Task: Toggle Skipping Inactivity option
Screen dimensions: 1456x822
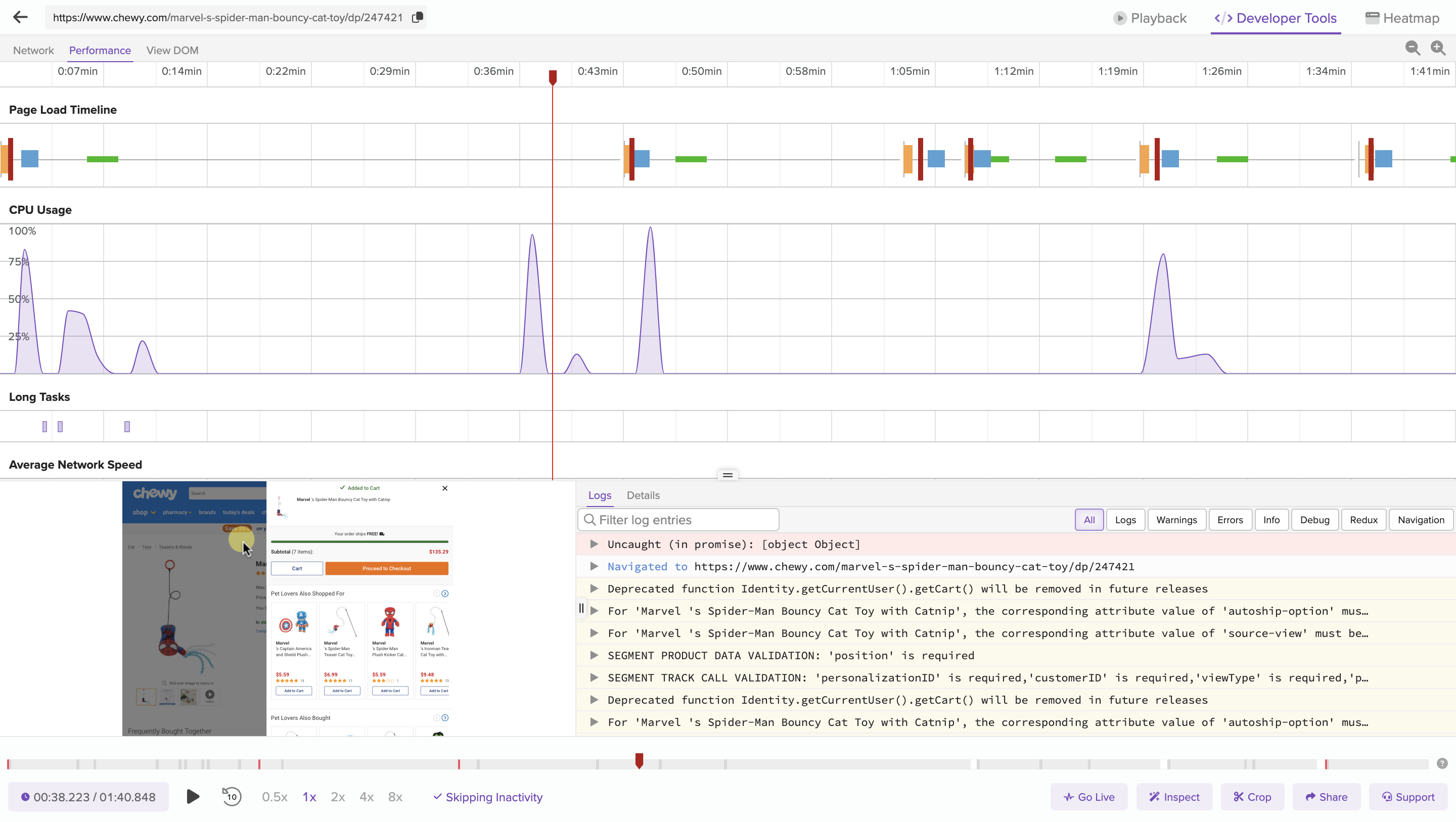Action: [488, 797]
